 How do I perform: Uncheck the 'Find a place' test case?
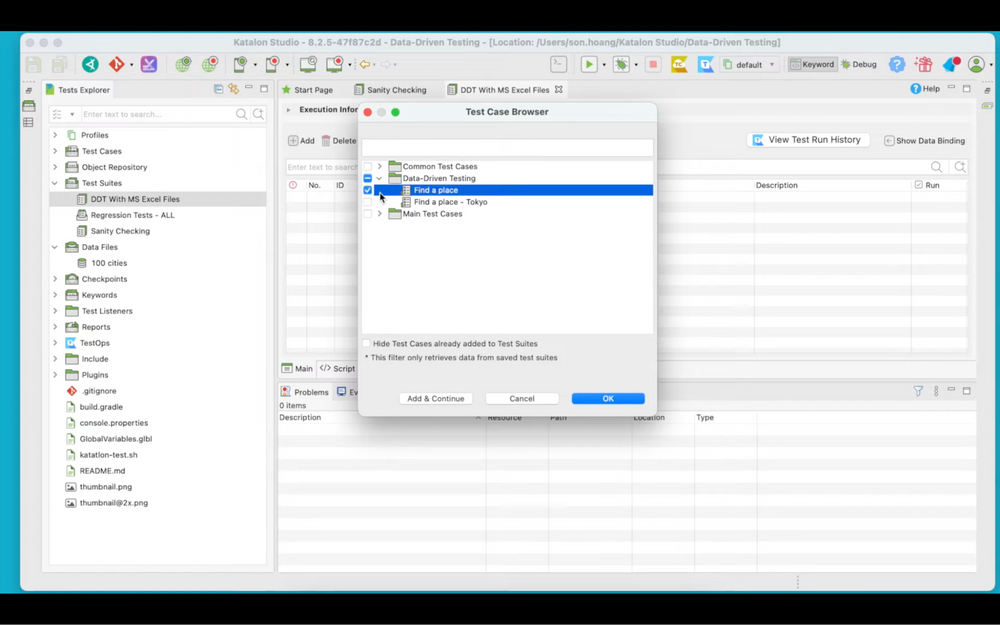368,190
